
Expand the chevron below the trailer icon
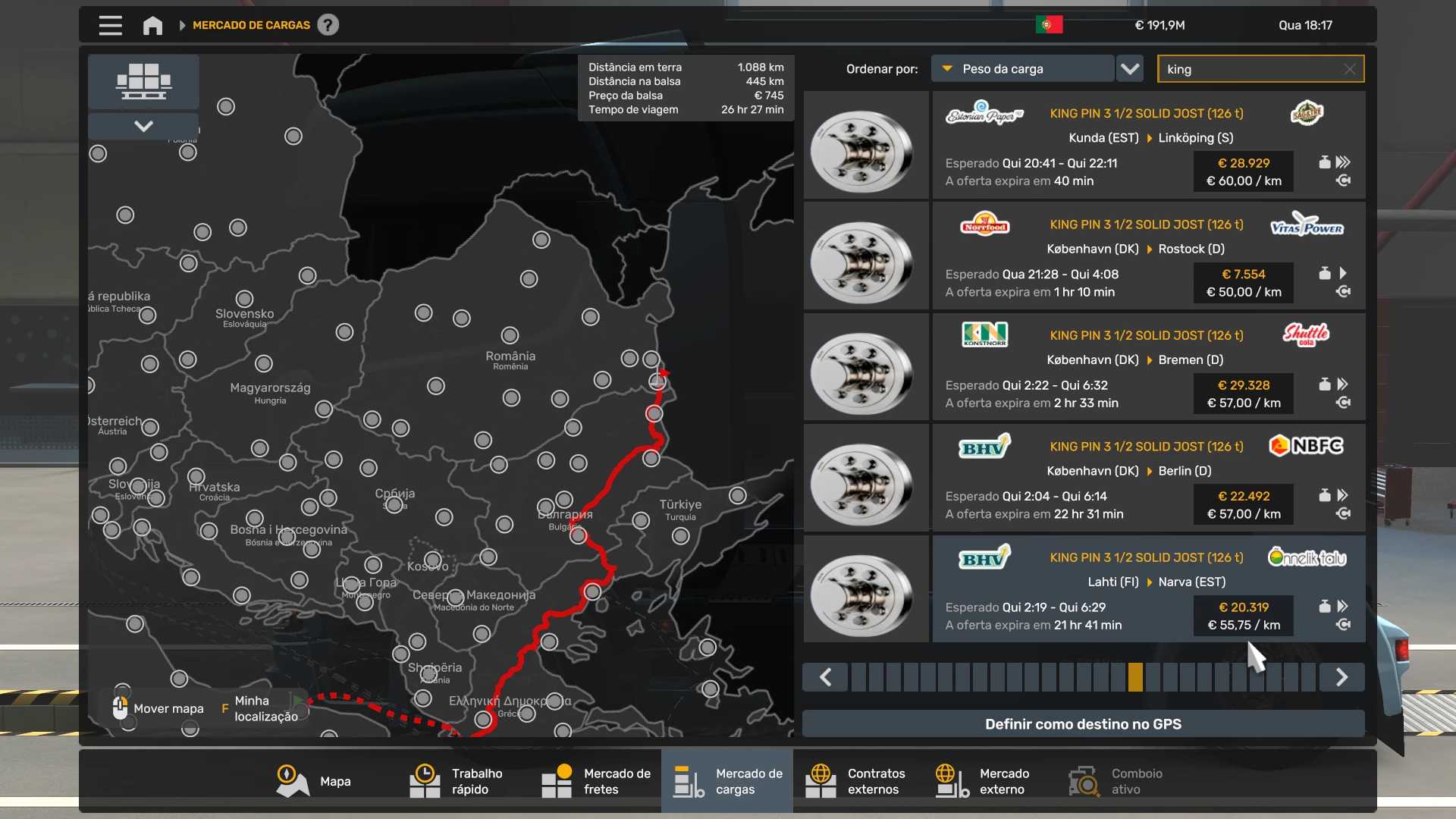click(143, 126)
